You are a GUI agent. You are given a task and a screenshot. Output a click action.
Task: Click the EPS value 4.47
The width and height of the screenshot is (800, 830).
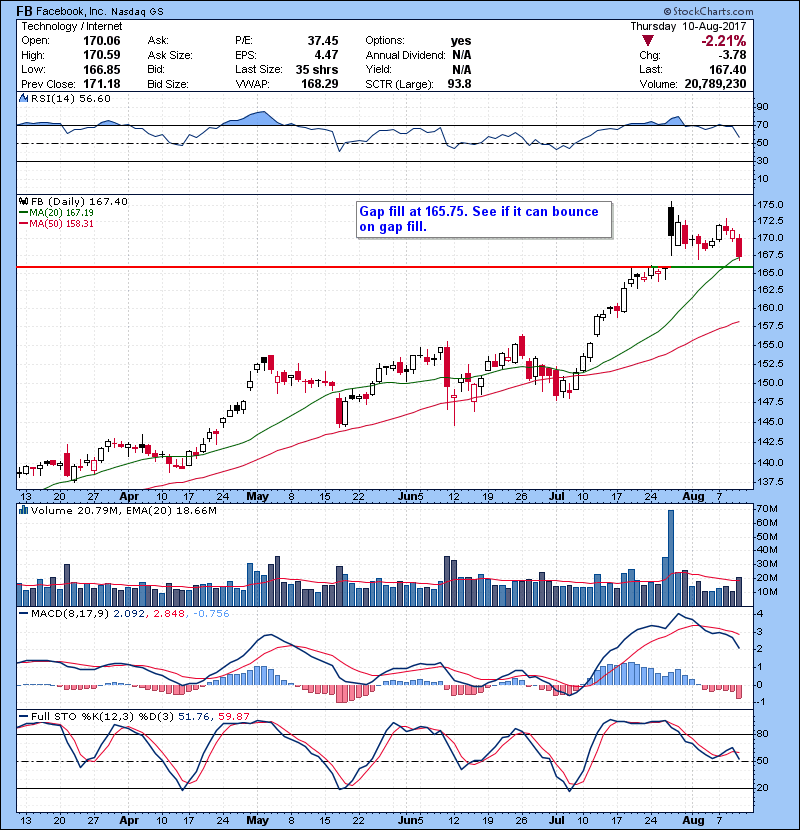pos(327,55)
